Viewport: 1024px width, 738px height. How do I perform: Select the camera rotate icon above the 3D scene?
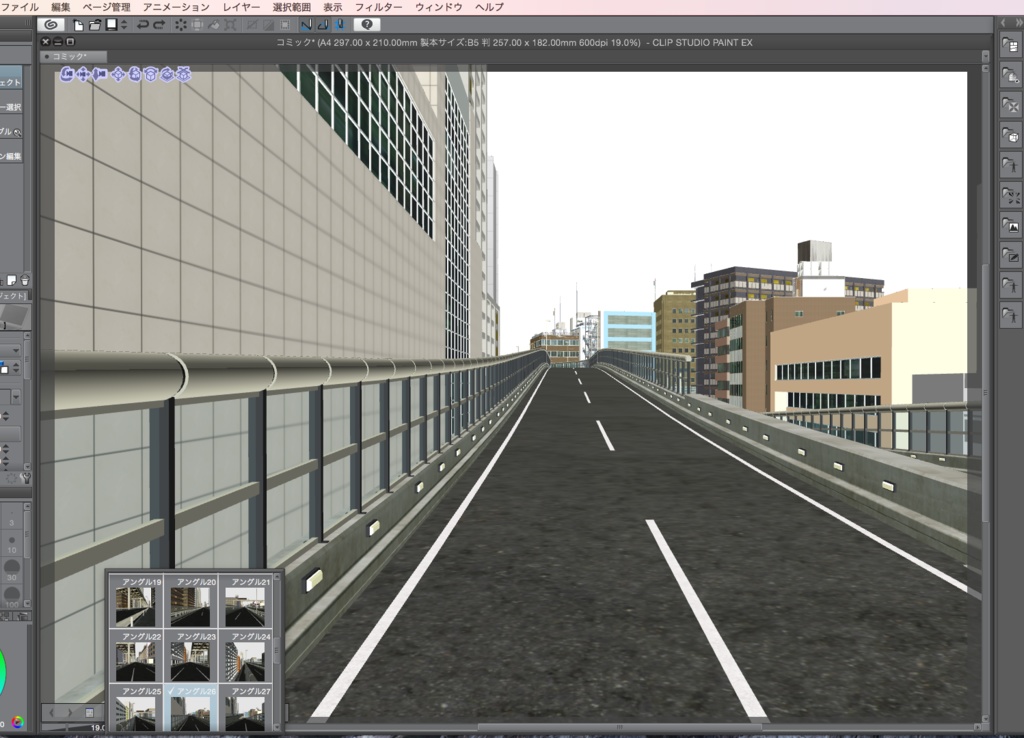(x=67, y=74)
